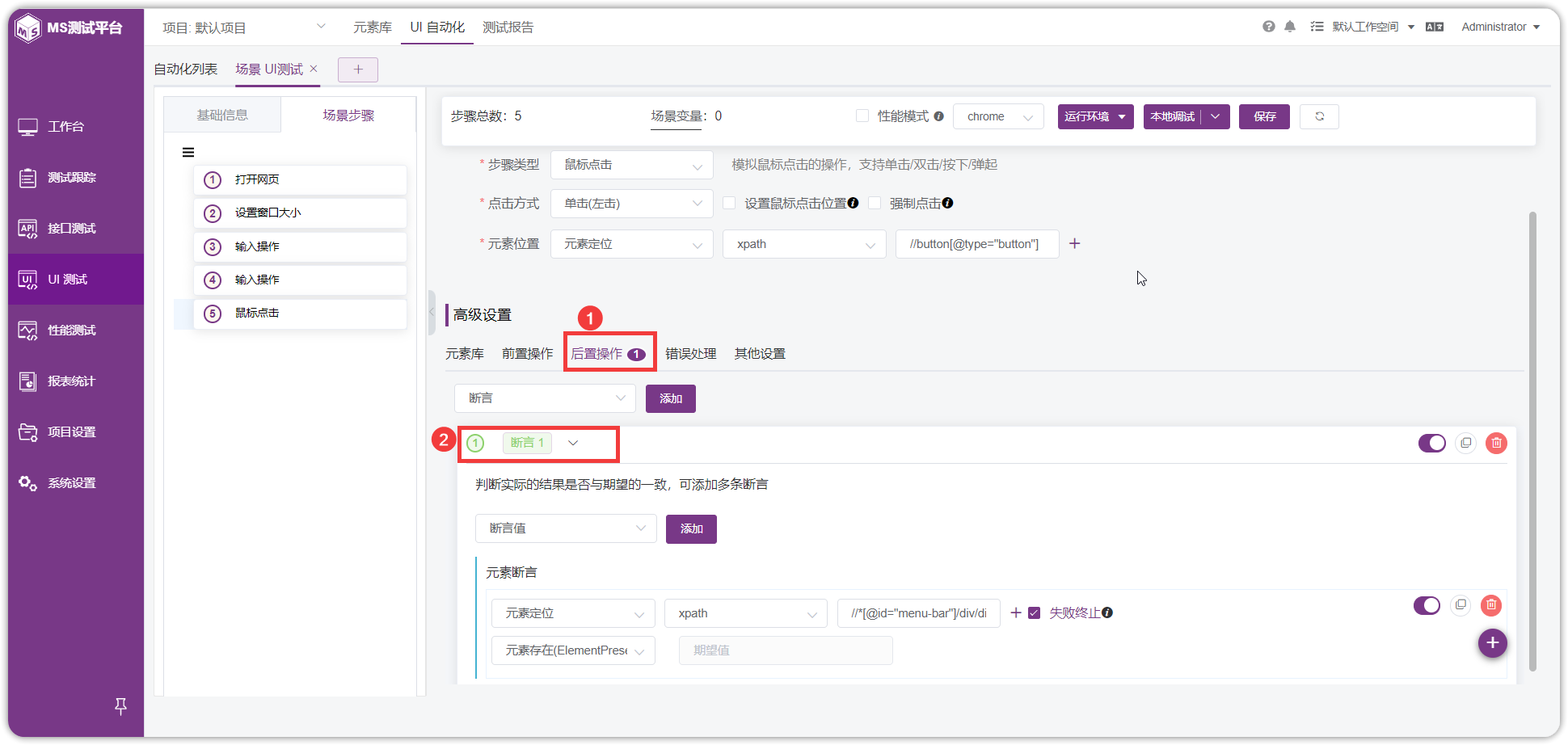This screenshot has width=1568, height=745.
Task: Open 测试报告 in top navigation
Action: pos(508,27)
